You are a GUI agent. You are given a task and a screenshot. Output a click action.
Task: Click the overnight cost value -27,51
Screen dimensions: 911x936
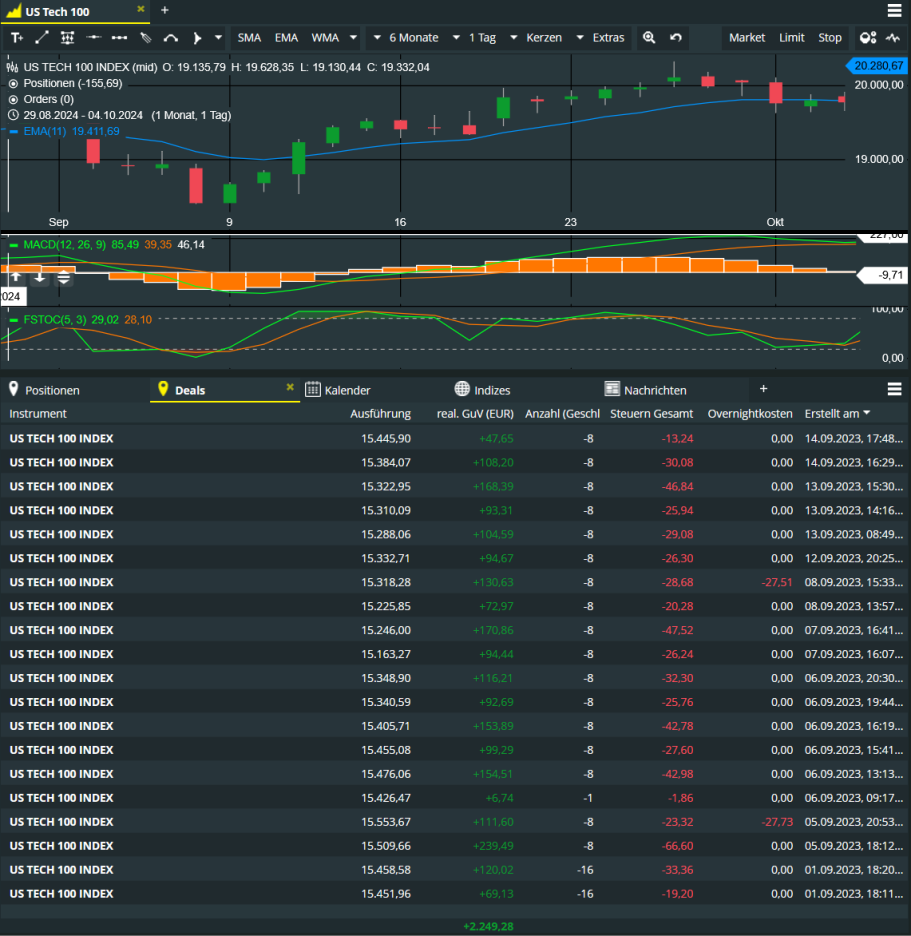[777, 582]
